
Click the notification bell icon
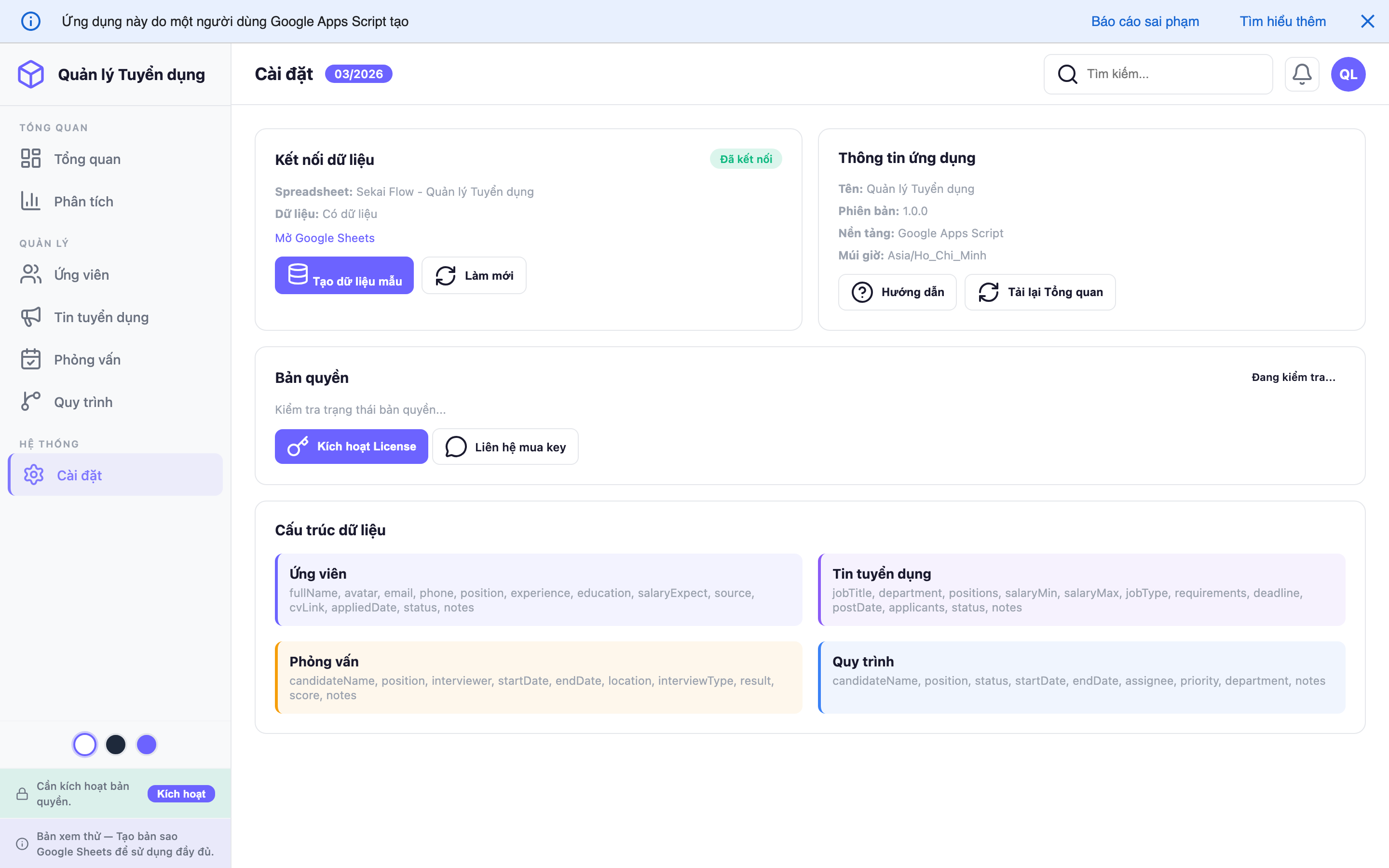pyautogui.click(x=1301, y=74)
